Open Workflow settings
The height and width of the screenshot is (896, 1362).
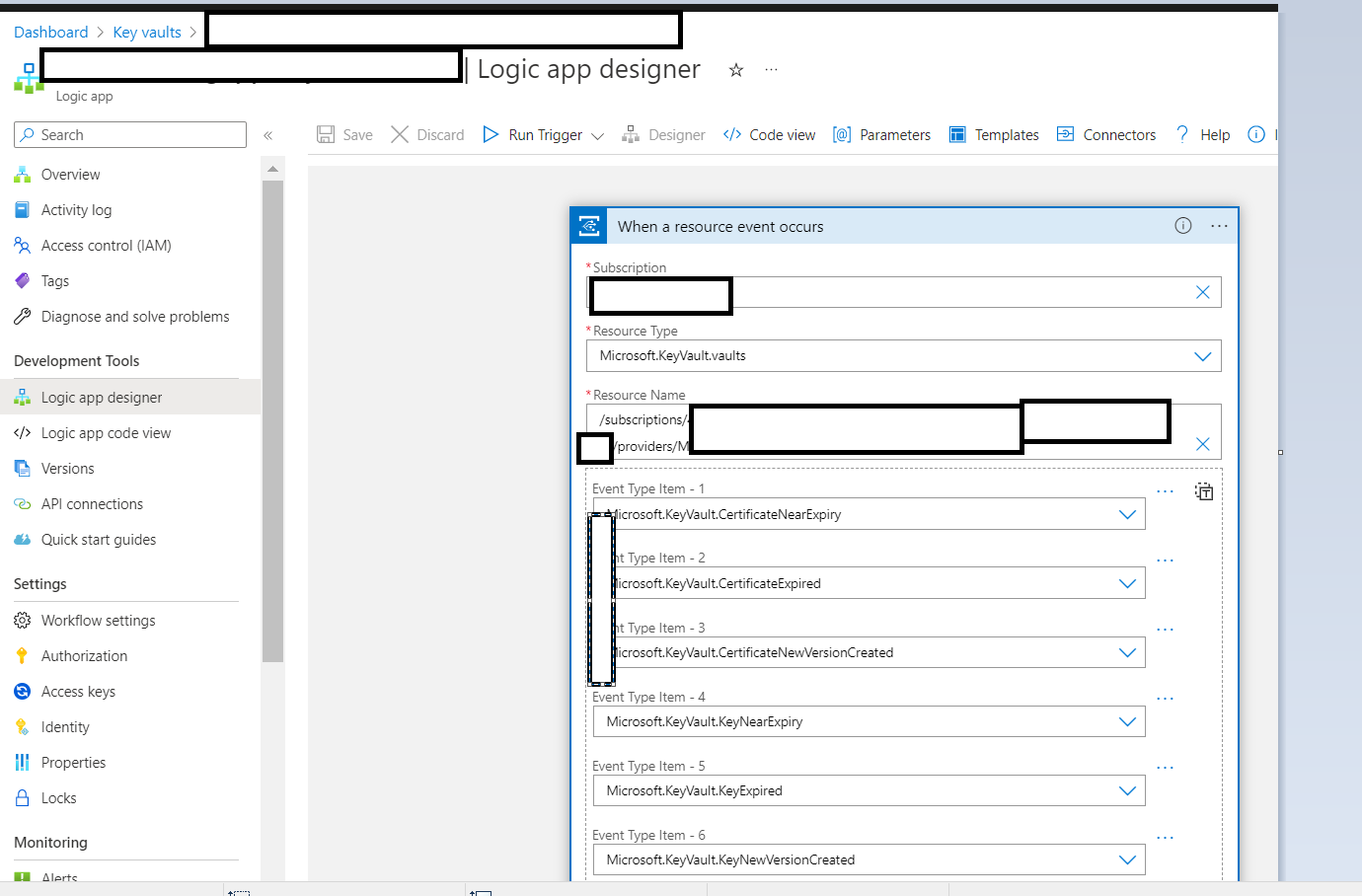pos(99,621)
